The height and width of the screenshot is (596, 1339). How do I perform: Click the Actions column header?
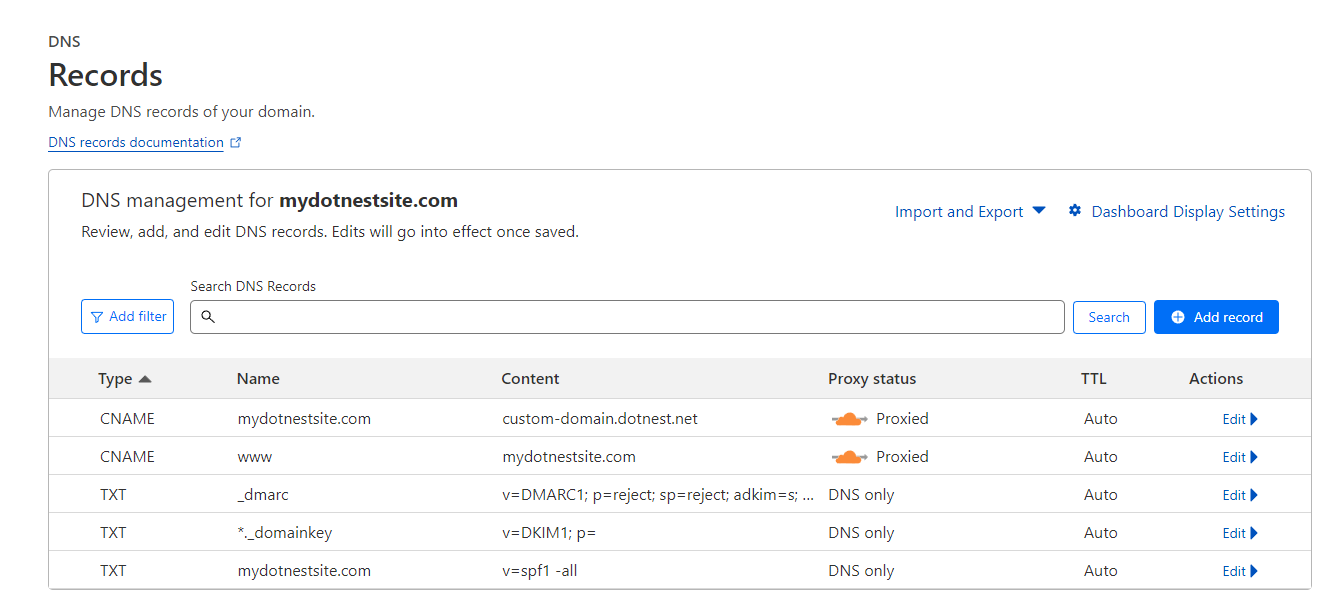pos(1216,379)
